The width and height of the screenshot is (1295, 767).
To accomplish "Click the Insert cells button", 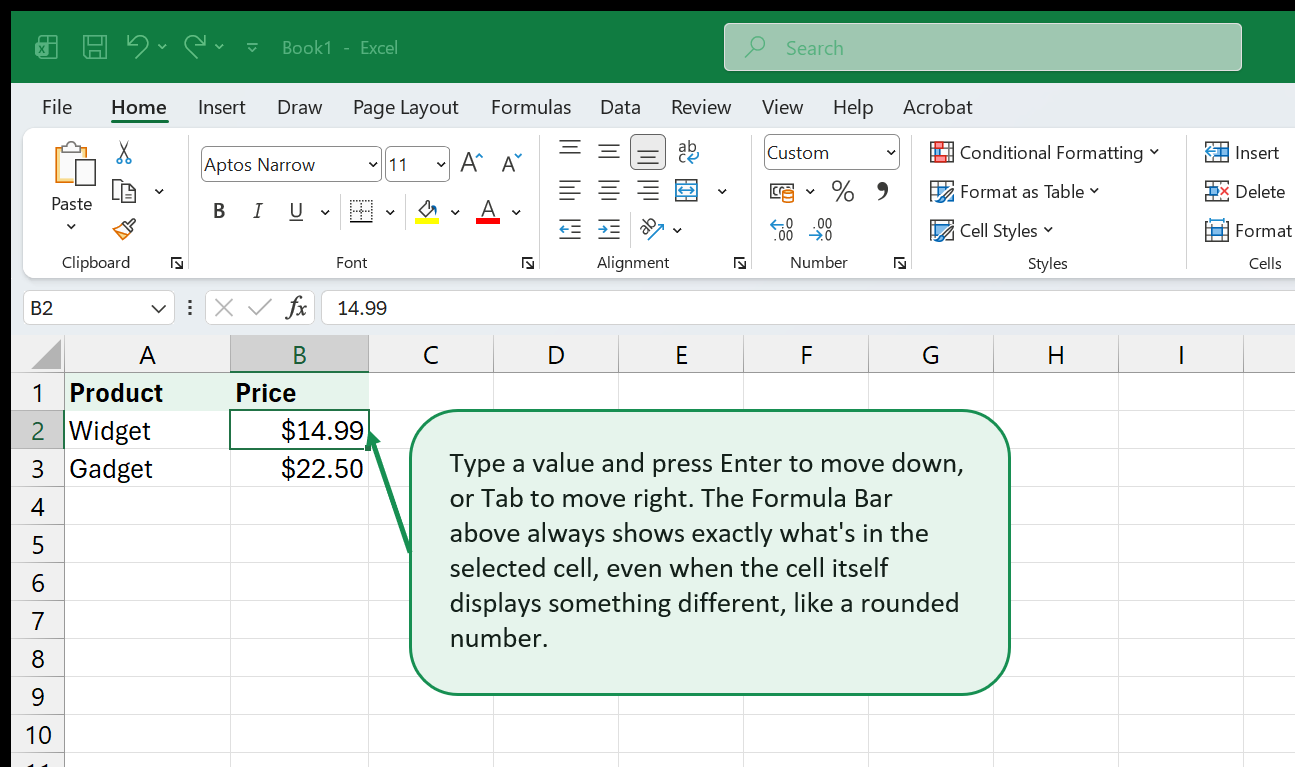I will tap(1242, 152).
